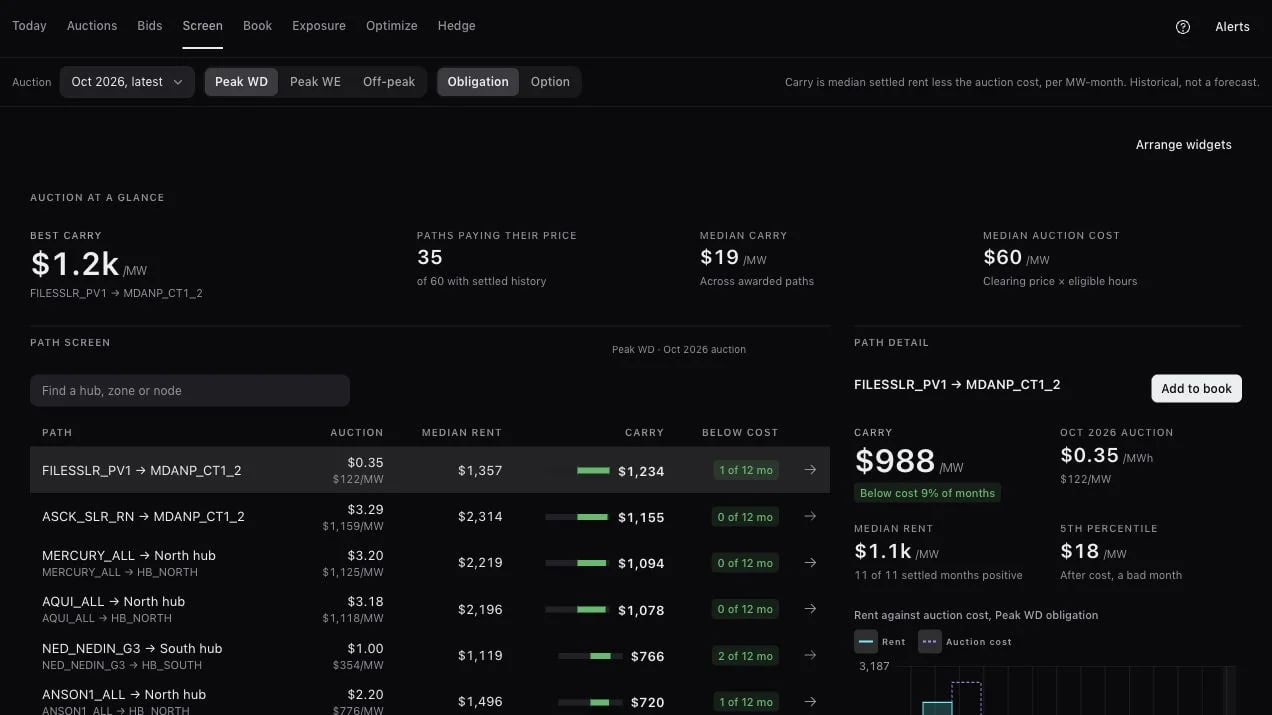Toggle the Rent legend swatch
This screenshot has height=715, width=1272.
(866, 642)
